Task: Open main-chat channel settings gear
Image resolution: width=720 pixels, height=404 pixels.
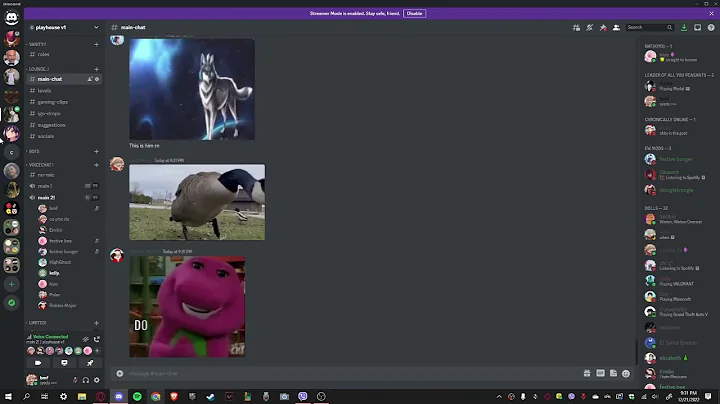Action: point(97,79)
